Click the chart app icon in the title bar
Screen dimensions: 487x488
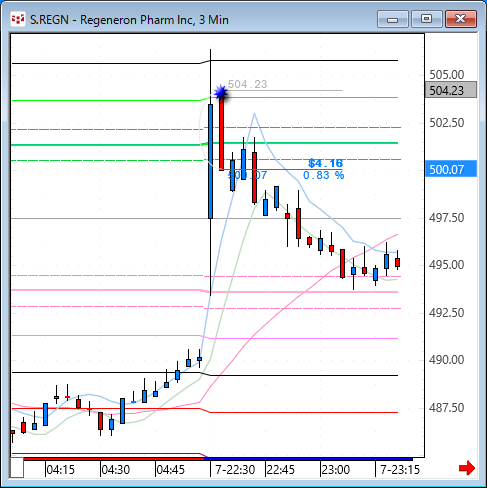click(x=18, y=19)
